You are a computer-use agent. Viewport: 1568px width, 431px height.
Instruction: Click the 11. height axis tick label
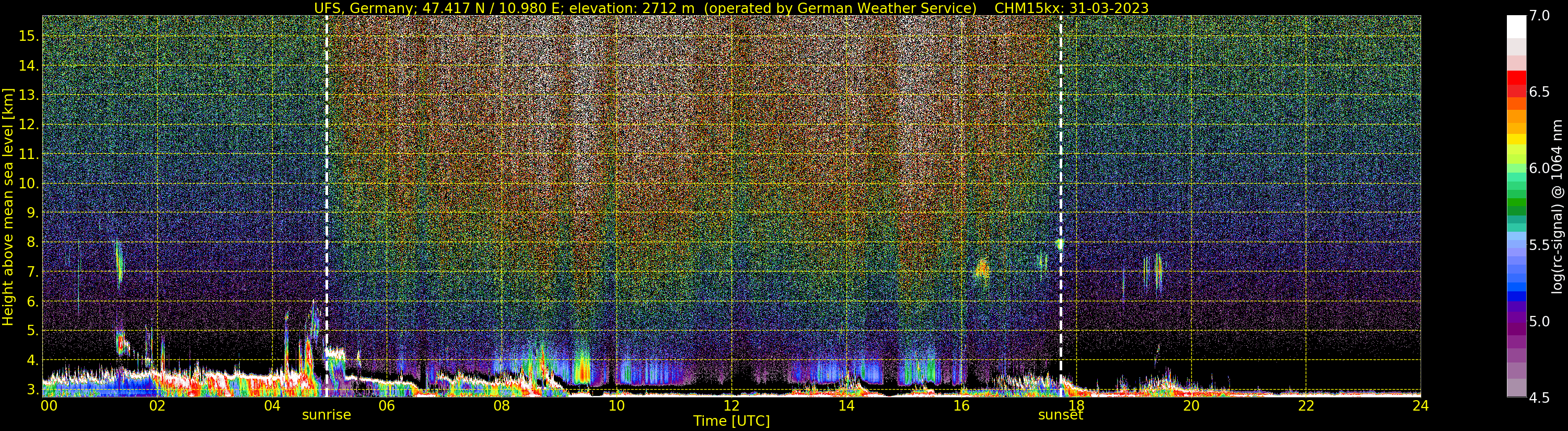pyautogui.click(x=29, y=154)
